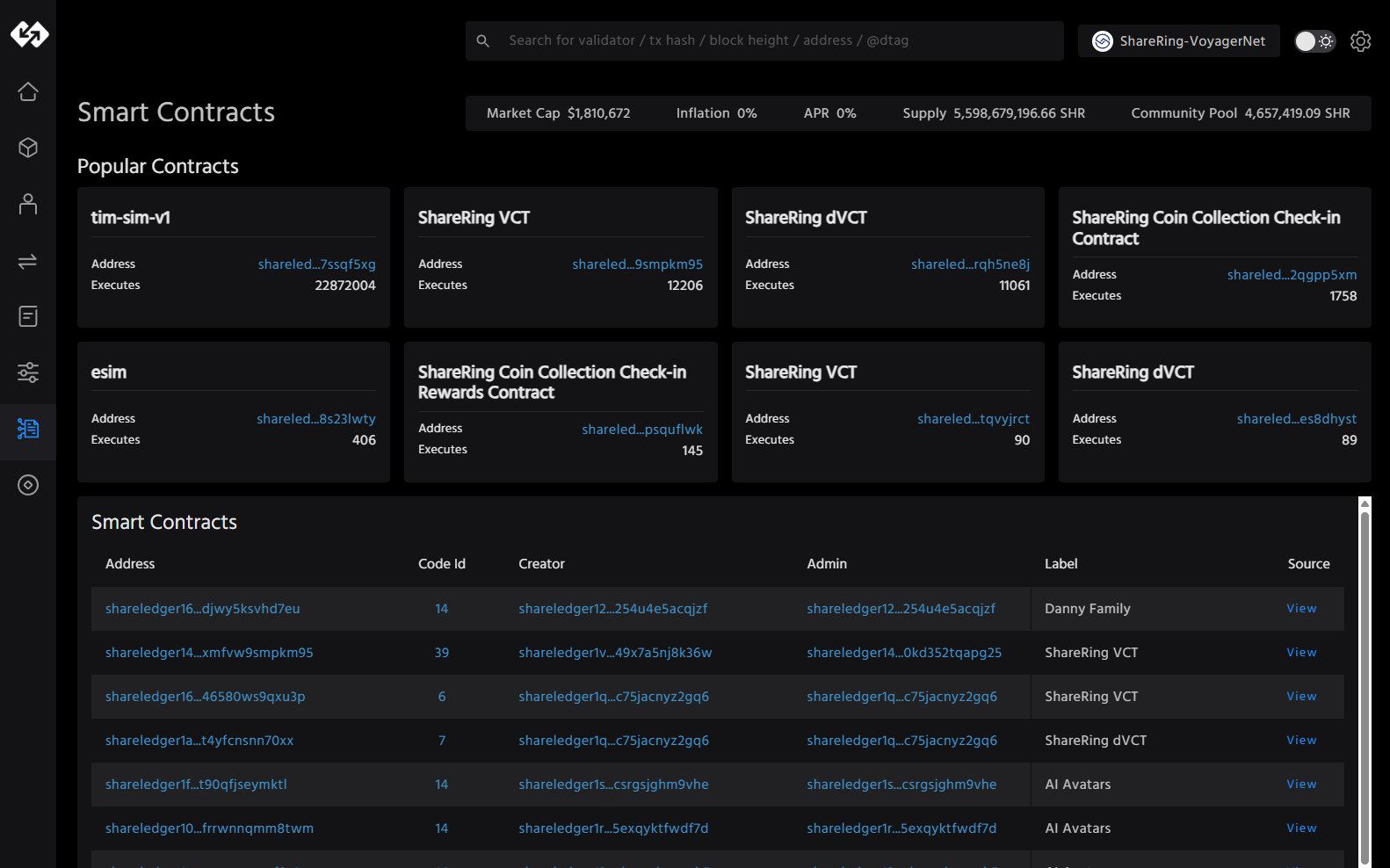Open contract shareledger1f...t90qfjseymktl

(x=196, y=785)
